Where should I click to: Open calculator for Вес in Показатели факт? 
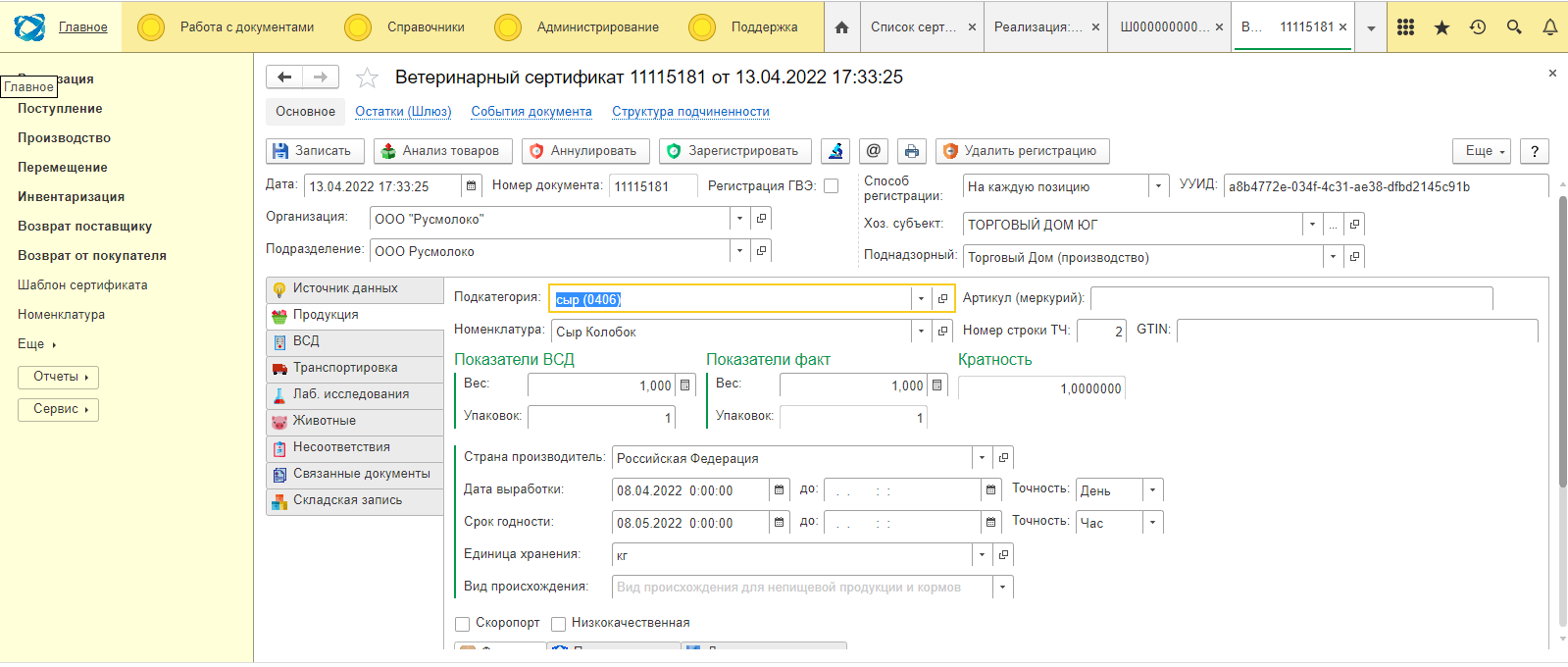point(937,385)
